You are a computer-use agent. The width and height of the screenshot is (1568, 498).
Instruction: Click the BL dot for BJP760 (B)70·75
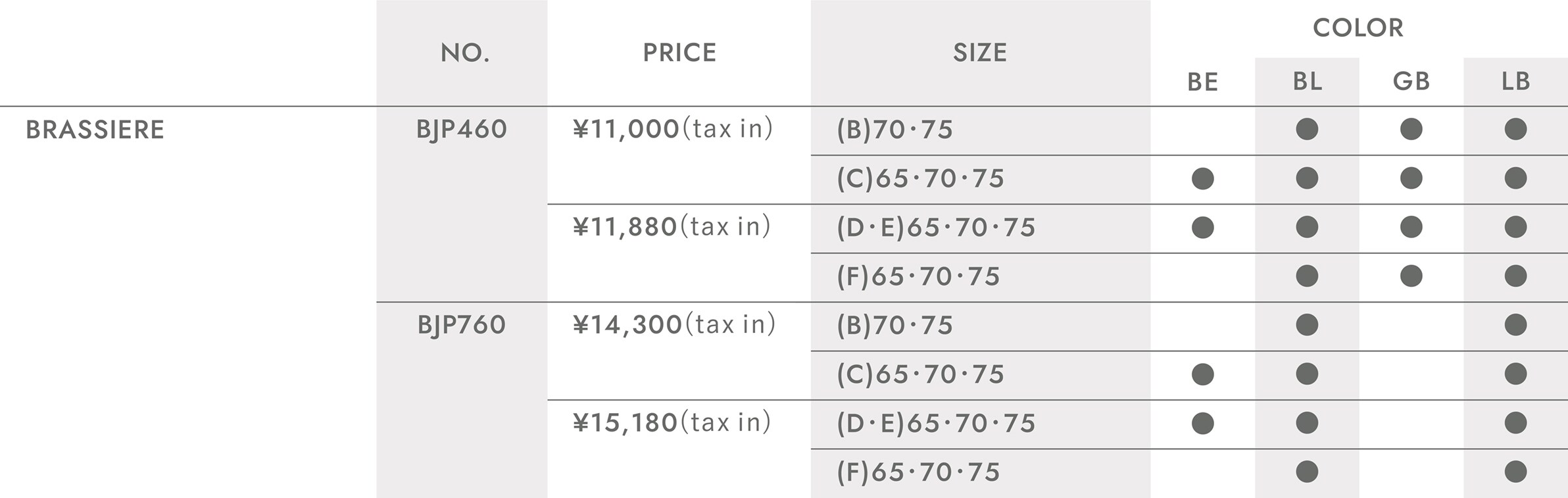coord(1307,324)
